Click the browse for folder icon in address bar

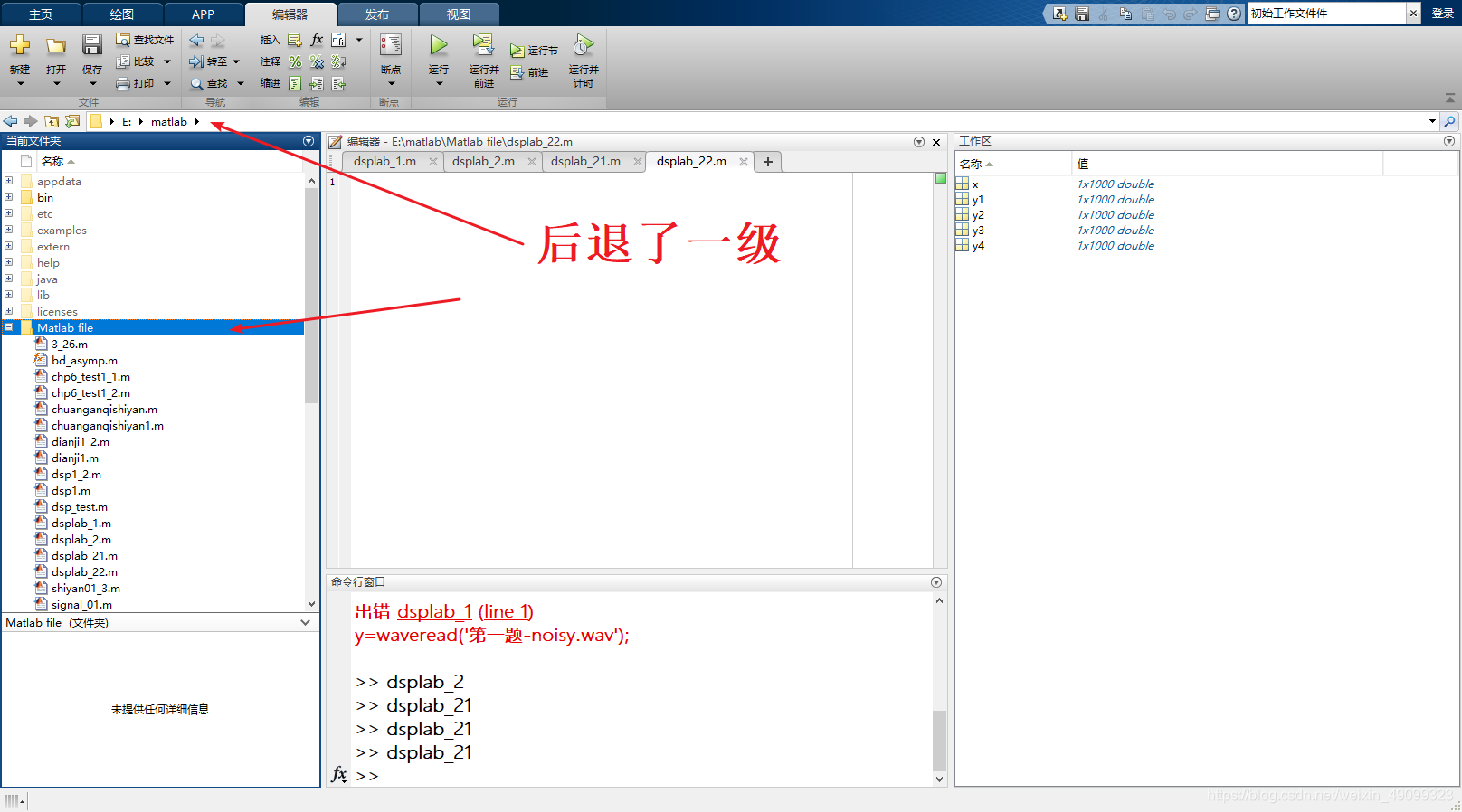(72, 121)
